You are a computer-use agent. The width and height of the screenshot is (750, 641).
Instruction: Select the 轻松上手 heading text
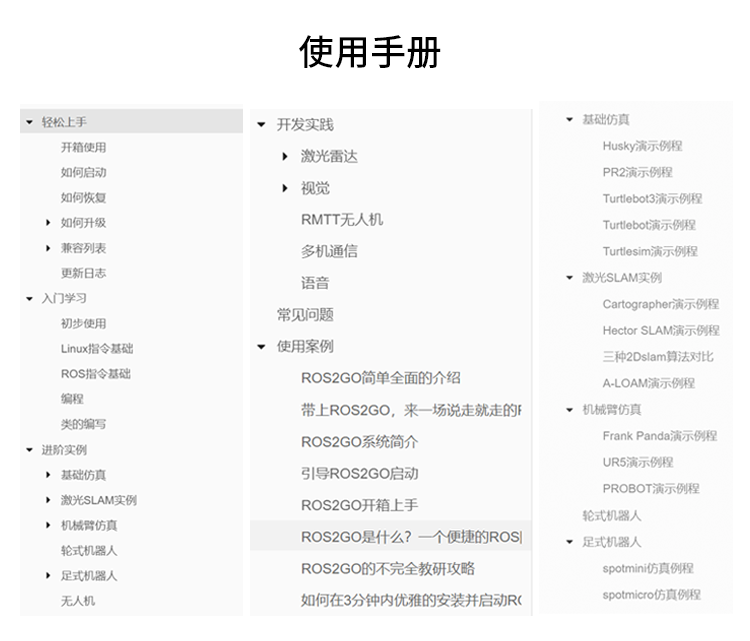tap(64, 122)
